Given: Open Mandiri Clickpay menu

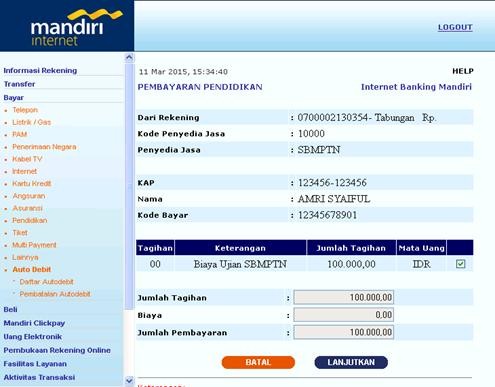Looking at the screenshot, I should point(34,323).
